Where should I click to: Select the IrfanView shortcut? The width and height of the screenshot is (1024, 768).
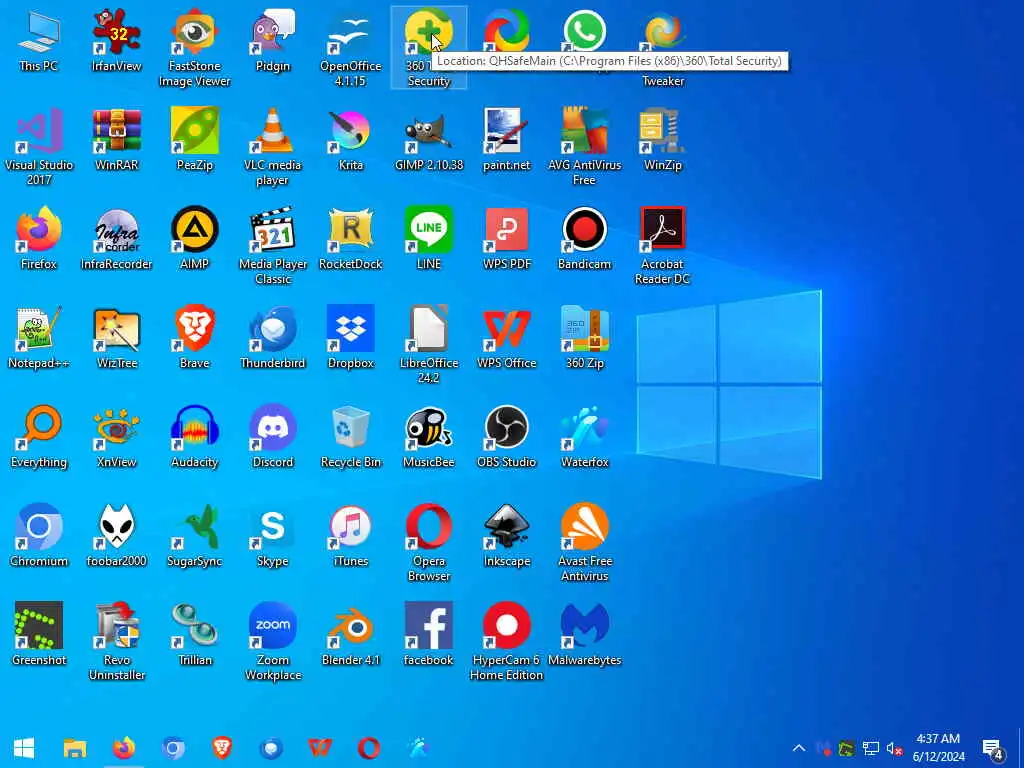(x=116, y=40)
